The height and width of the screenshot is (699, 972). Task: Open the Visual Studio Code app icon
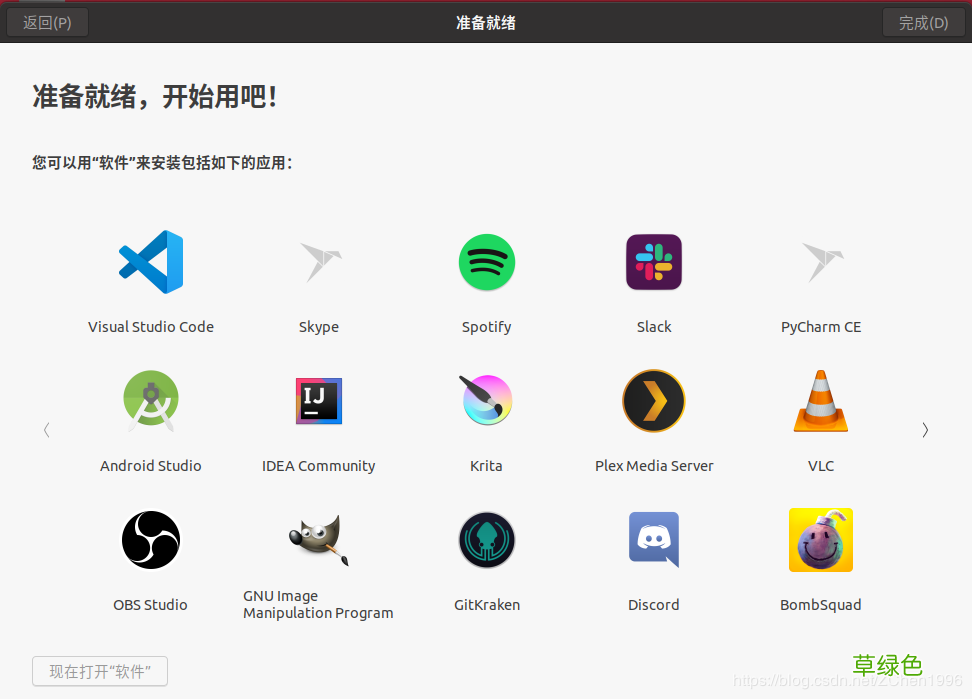pos(150,262)
